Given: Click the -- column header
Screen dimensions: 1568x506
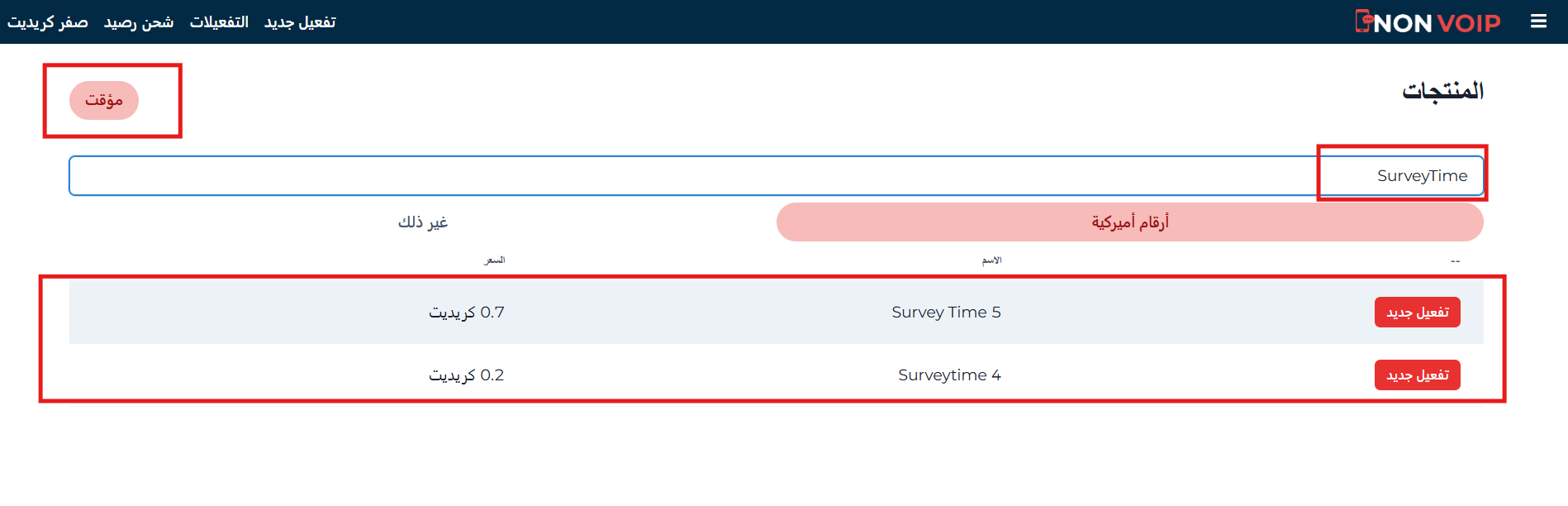Looking at the screenshot, I should 1456,260.
